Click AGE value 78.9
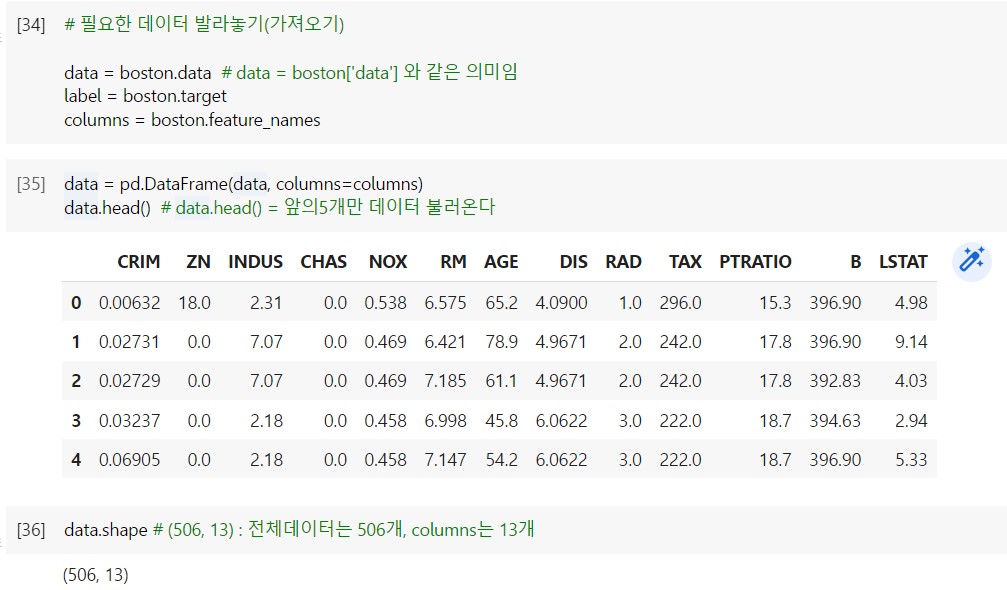This screenshot has width=1007, height=590. [502, 342]
